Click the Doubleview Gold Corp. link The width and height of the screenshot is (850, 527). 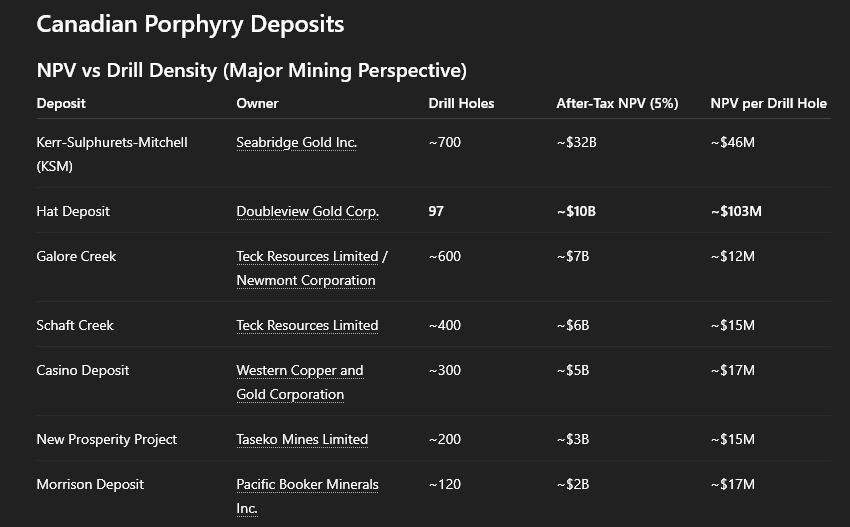point(307,212)
